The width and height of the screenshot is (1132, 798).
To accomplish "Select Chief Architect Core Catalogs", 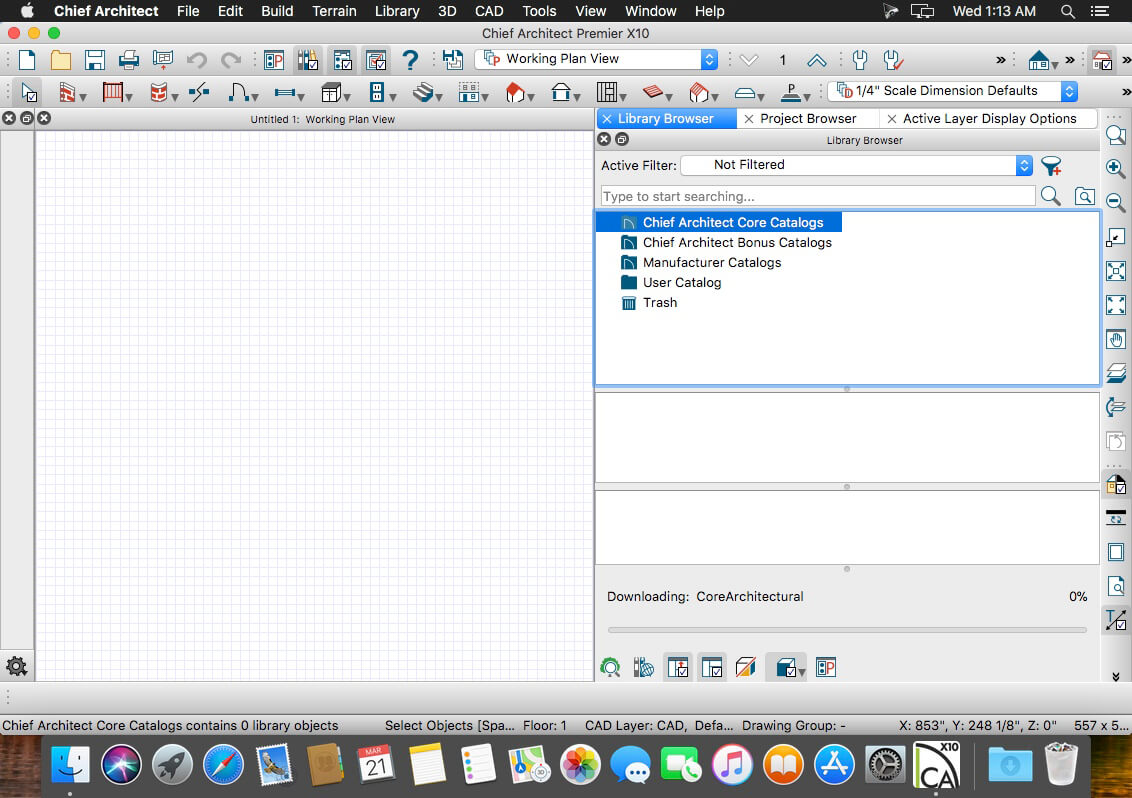I will [733, 222].
